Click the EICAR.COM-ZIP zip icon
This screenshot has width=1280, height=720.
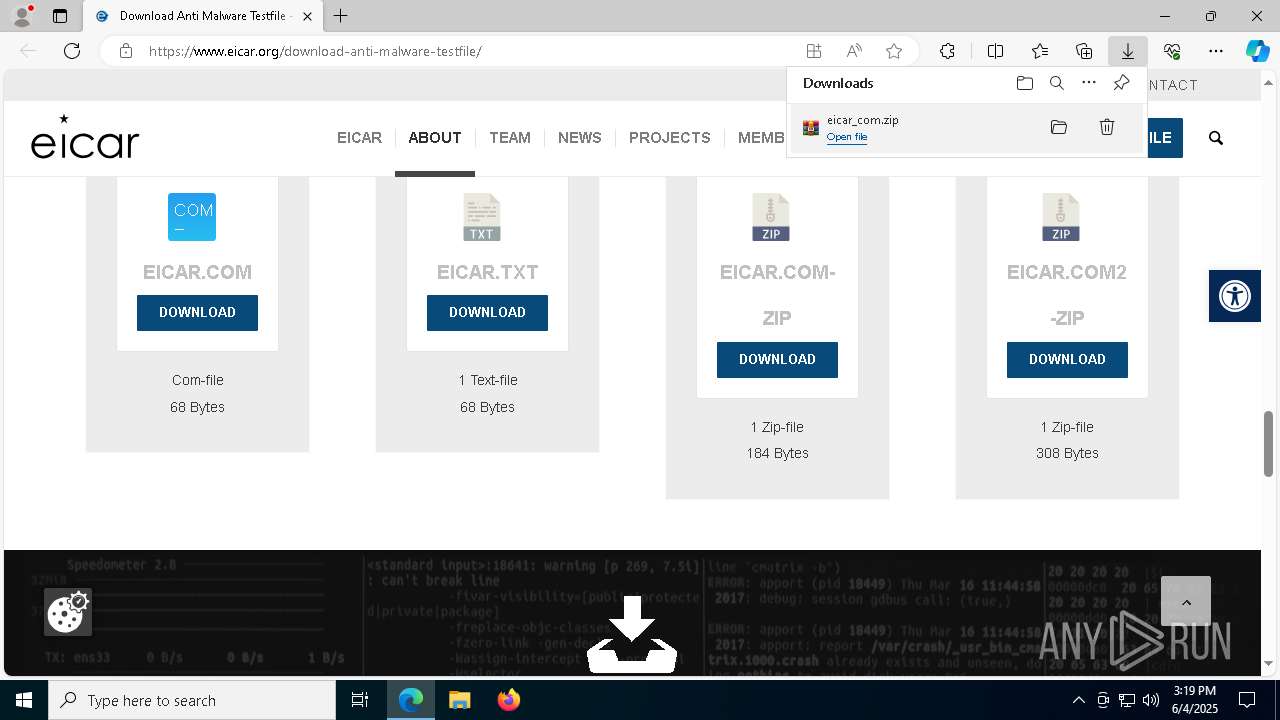[771, 218]
